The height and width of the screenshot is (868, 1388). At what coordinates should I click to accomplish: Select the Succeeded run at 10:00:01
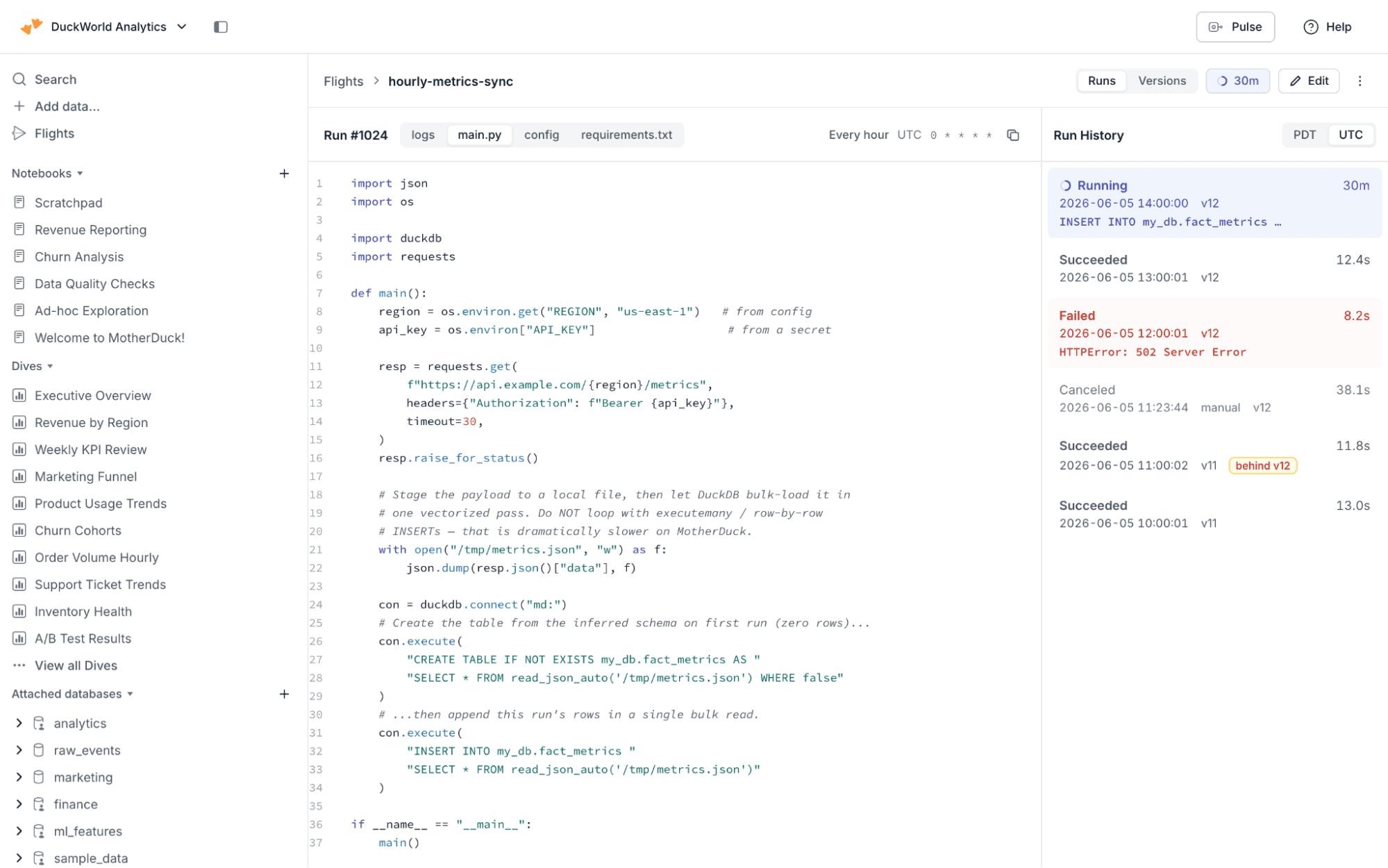[1214, 515]
